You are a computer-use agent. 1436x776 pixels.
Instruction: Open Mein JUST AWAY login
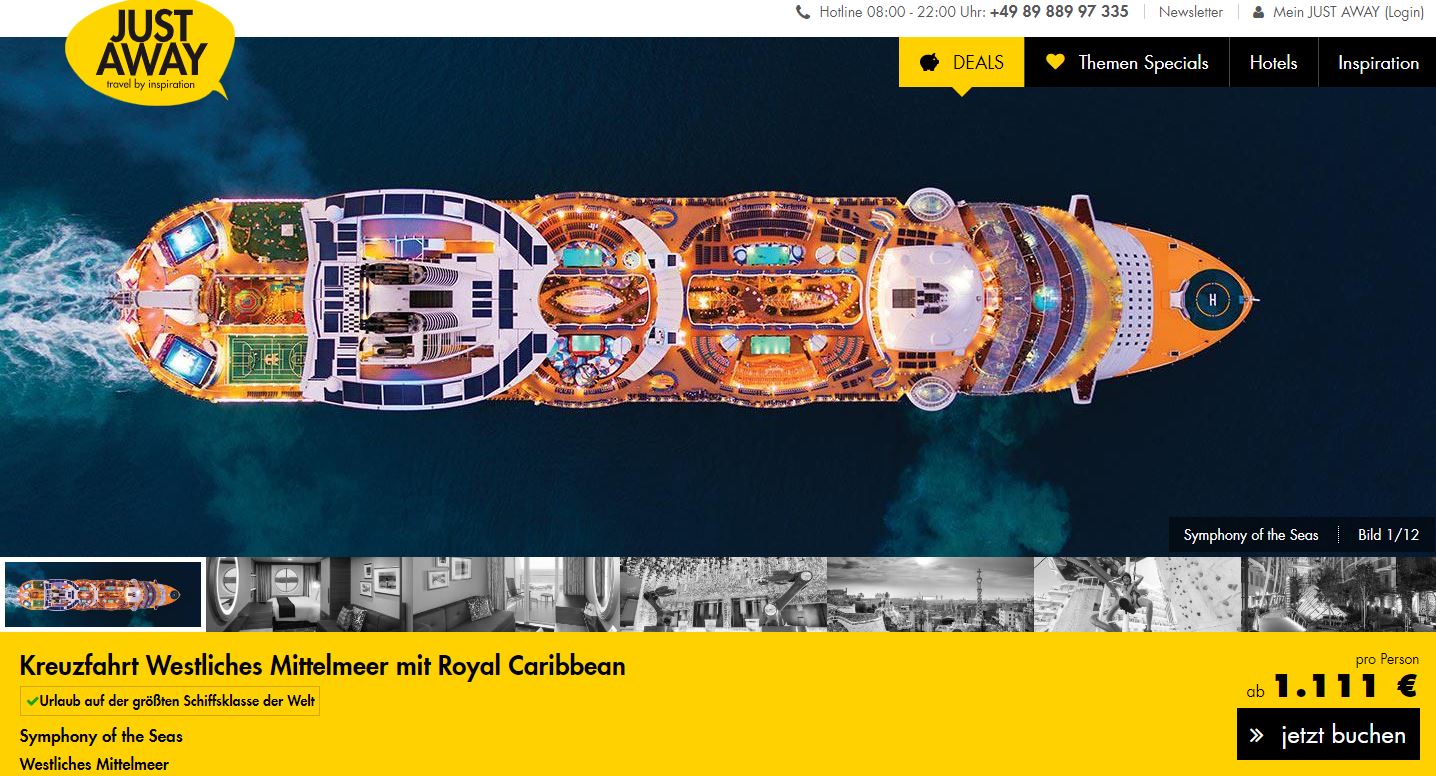(x=1348, y=12)
